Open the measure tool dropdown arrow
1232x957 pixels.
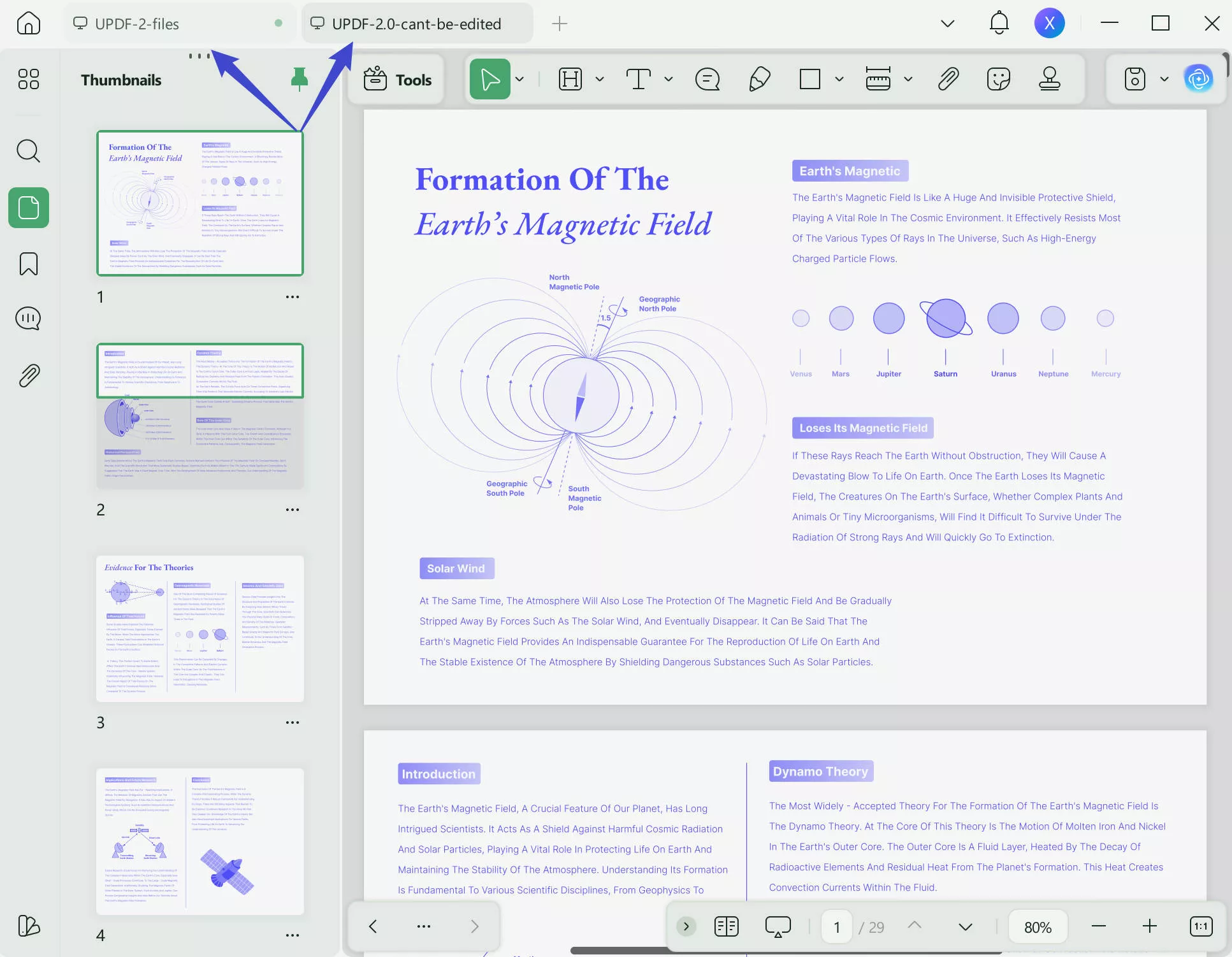point(908,79)
